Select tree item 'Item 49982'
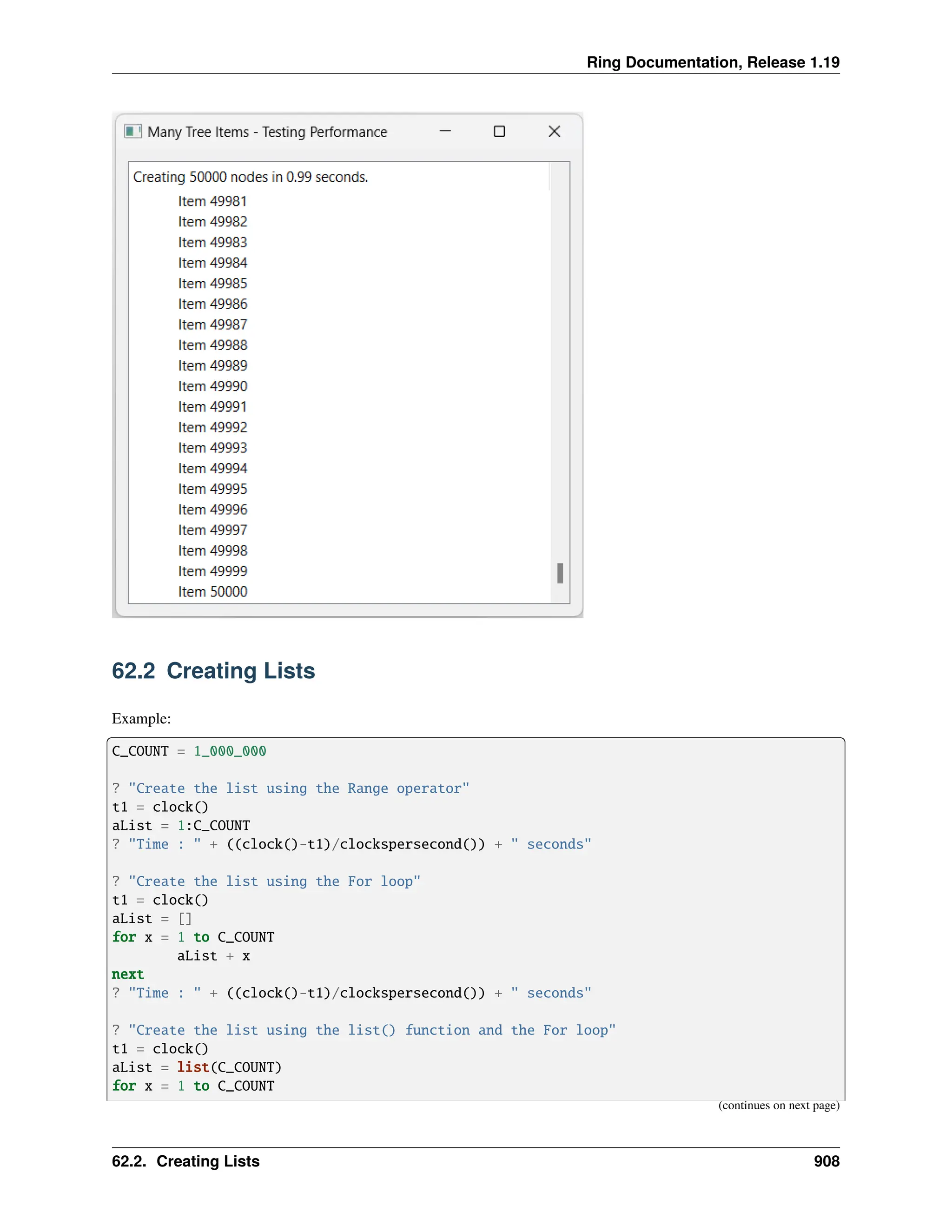This screenshot has width=952, height=1232. coord(212,222)
